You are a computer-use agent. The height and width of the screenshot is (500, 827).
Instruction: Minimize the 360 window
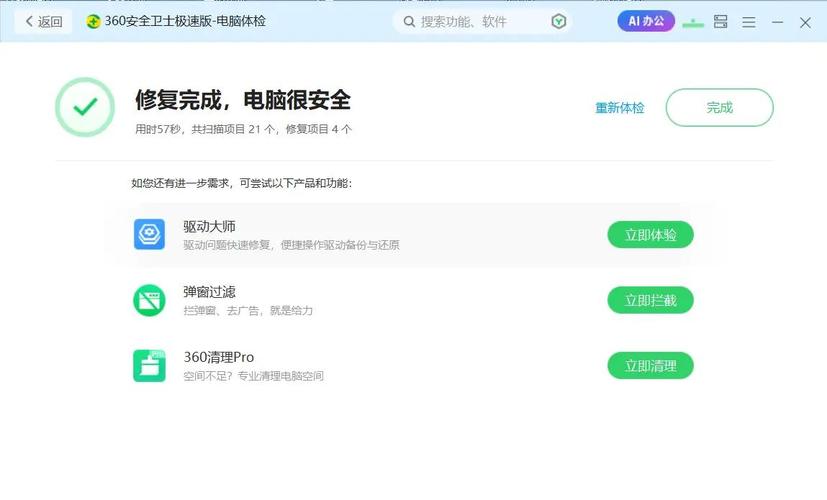point(777,22)
